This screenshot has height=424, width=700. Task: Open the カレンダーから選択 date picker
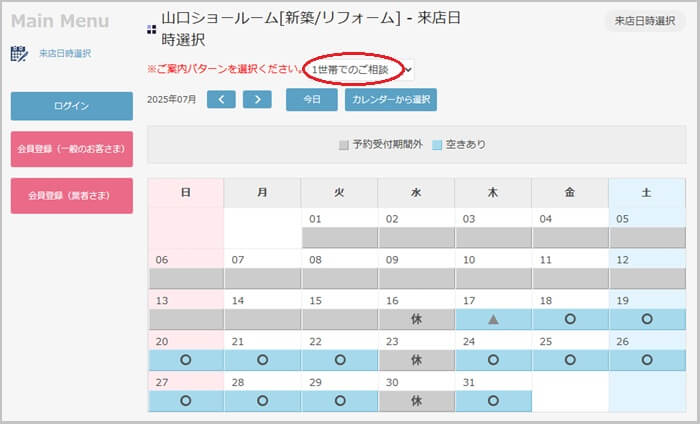coord(391,99)
